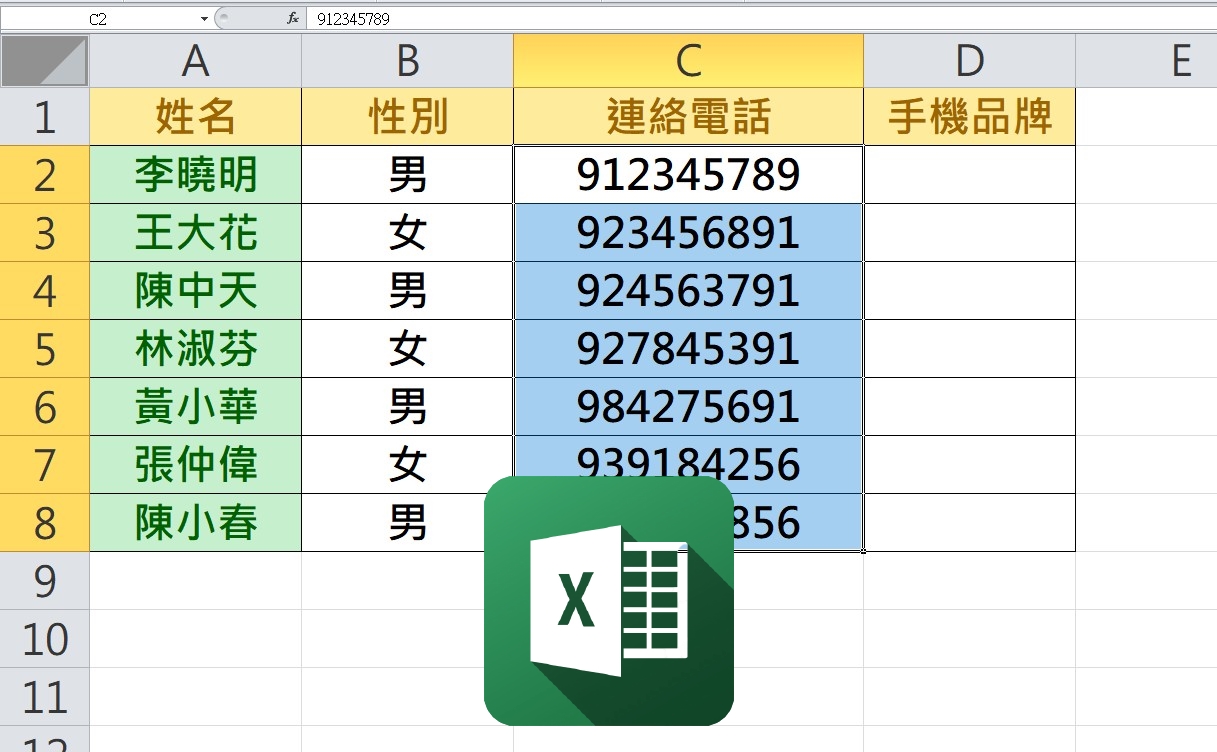This screenshot has height=752, width=1217.
Task: Select column D header
Action: click(970, 62)
